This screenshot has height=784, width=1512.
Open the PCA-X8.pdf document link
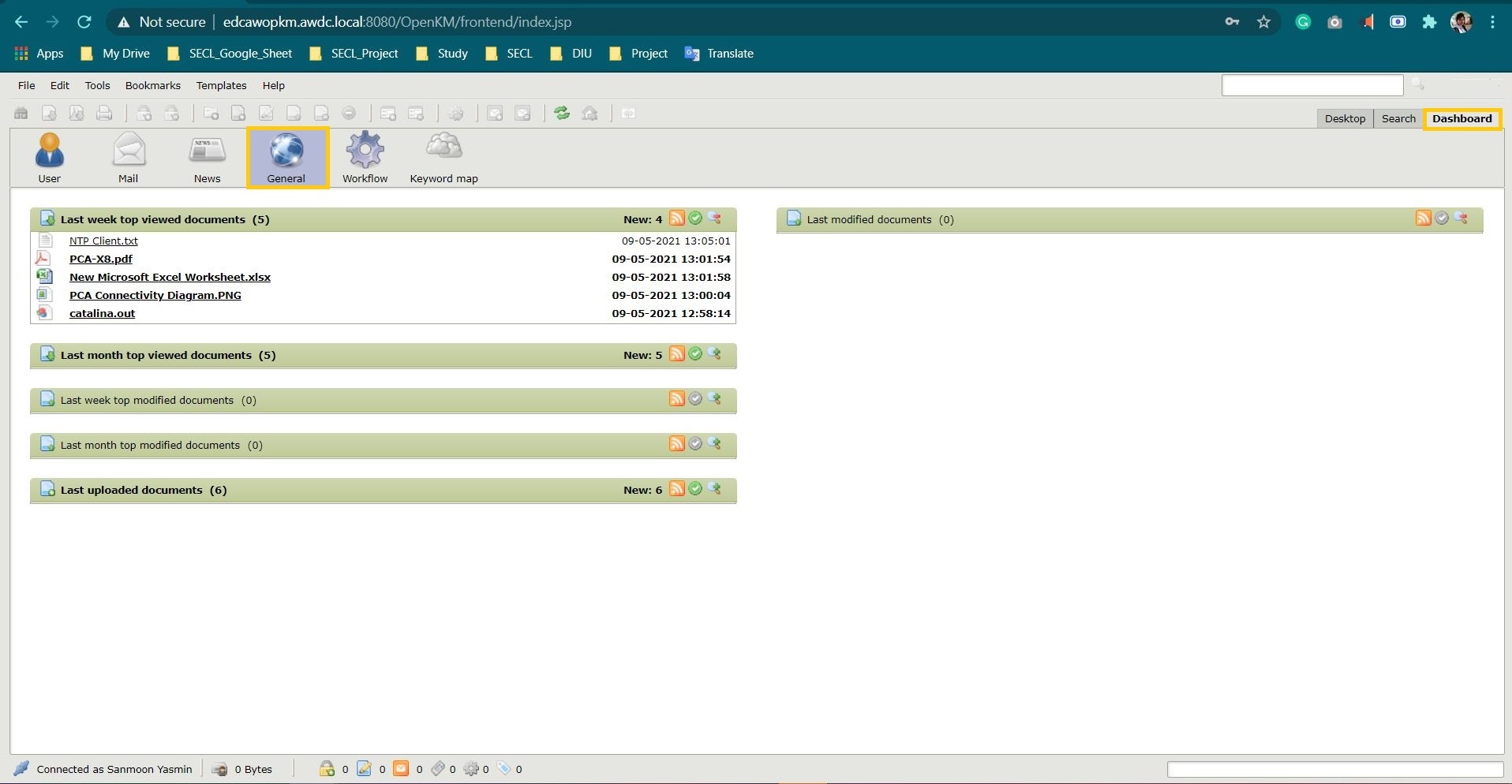pos(101,259)
